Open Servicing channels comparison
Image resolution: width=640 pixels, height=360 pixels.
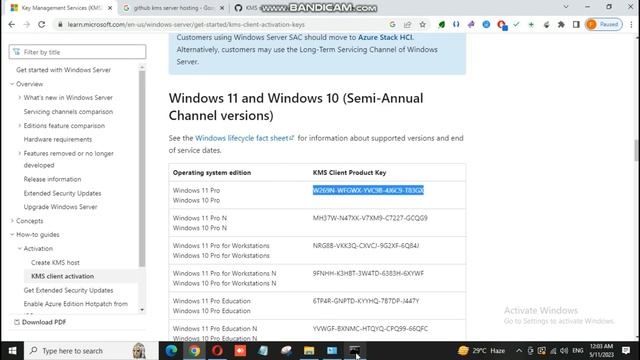[x=68, y=111]
